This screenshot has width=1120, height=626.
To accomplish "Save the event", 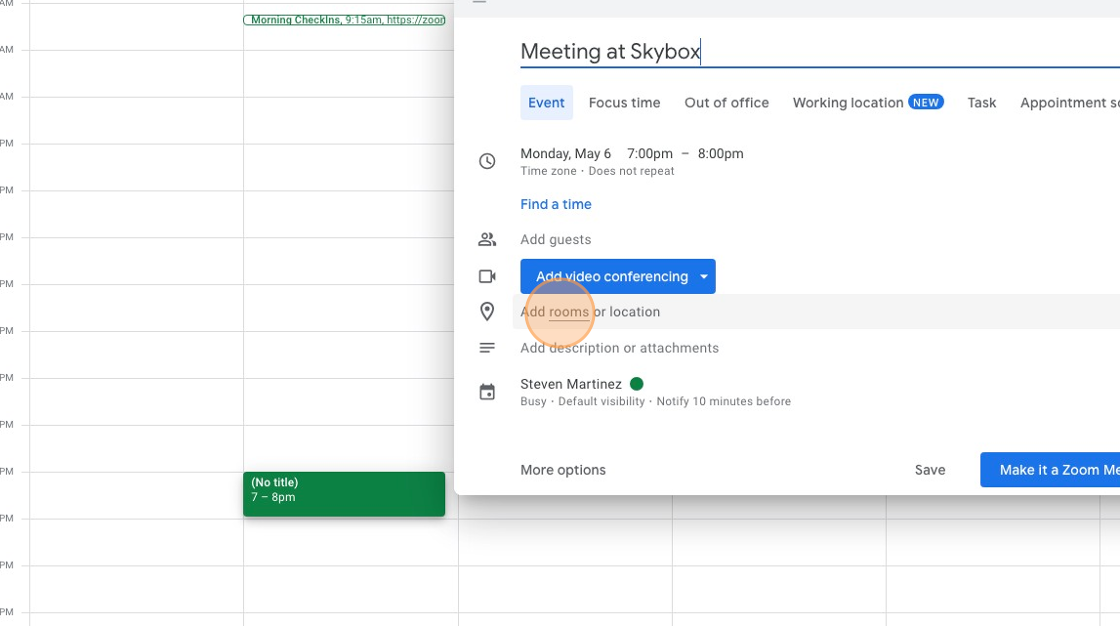I will click(x=930, y=470).
